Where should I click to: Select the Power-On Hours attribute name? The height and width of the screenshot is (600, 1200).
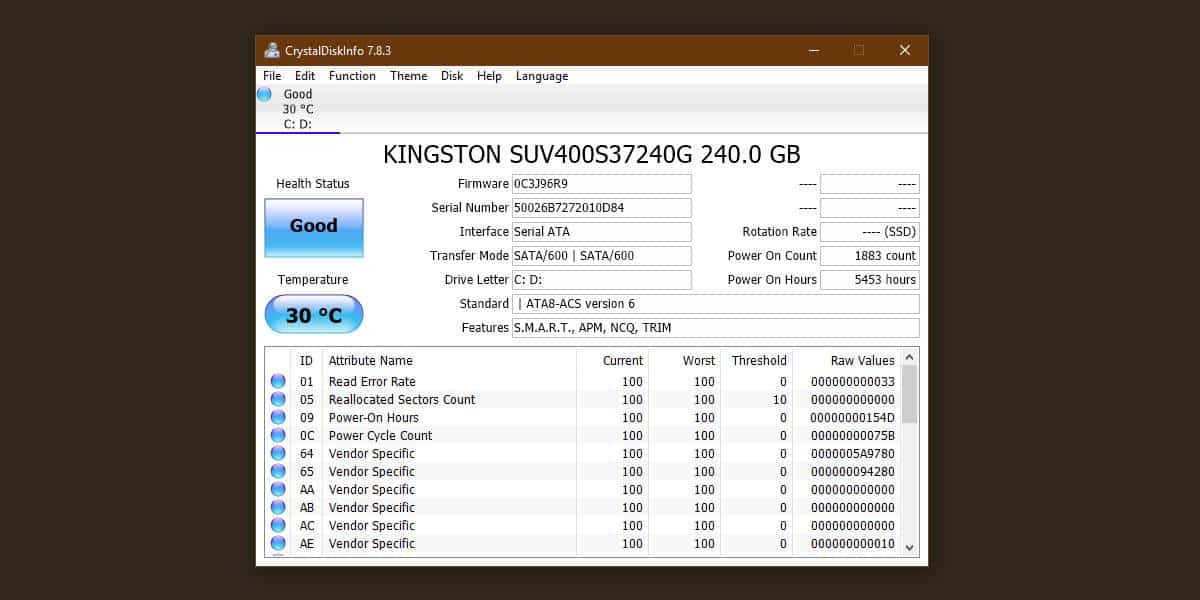[374, 417]
